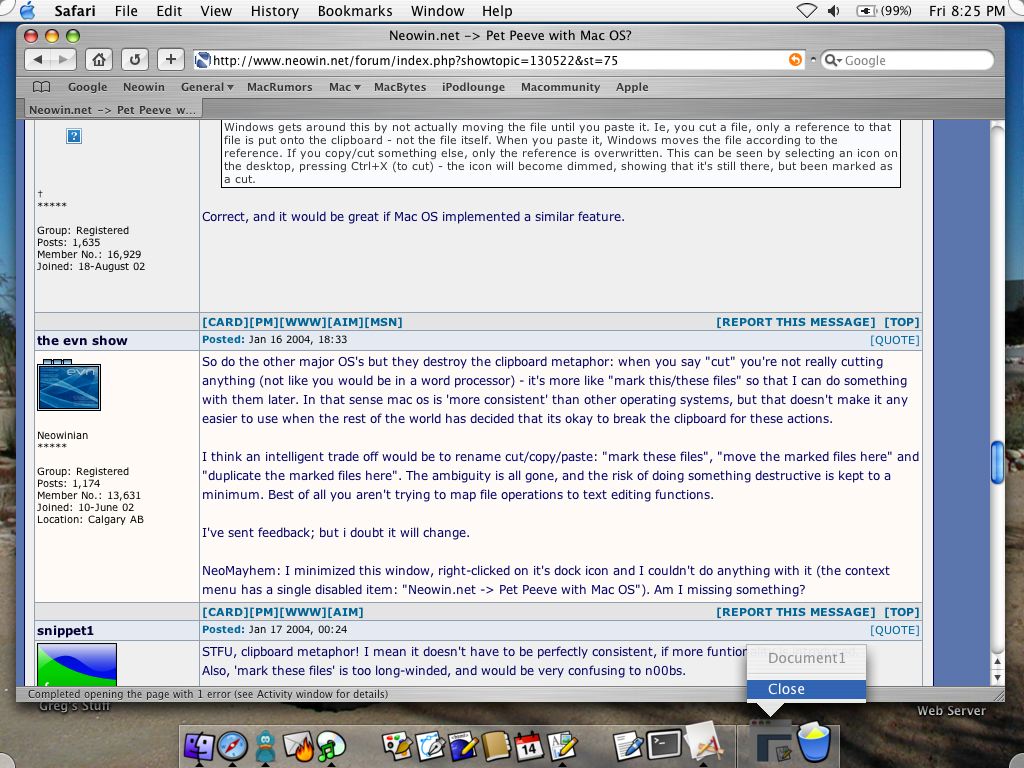Click [QUOTE] on the evn show's post
The width and height of the screenshot is (1024, 768).
point(894,340)
